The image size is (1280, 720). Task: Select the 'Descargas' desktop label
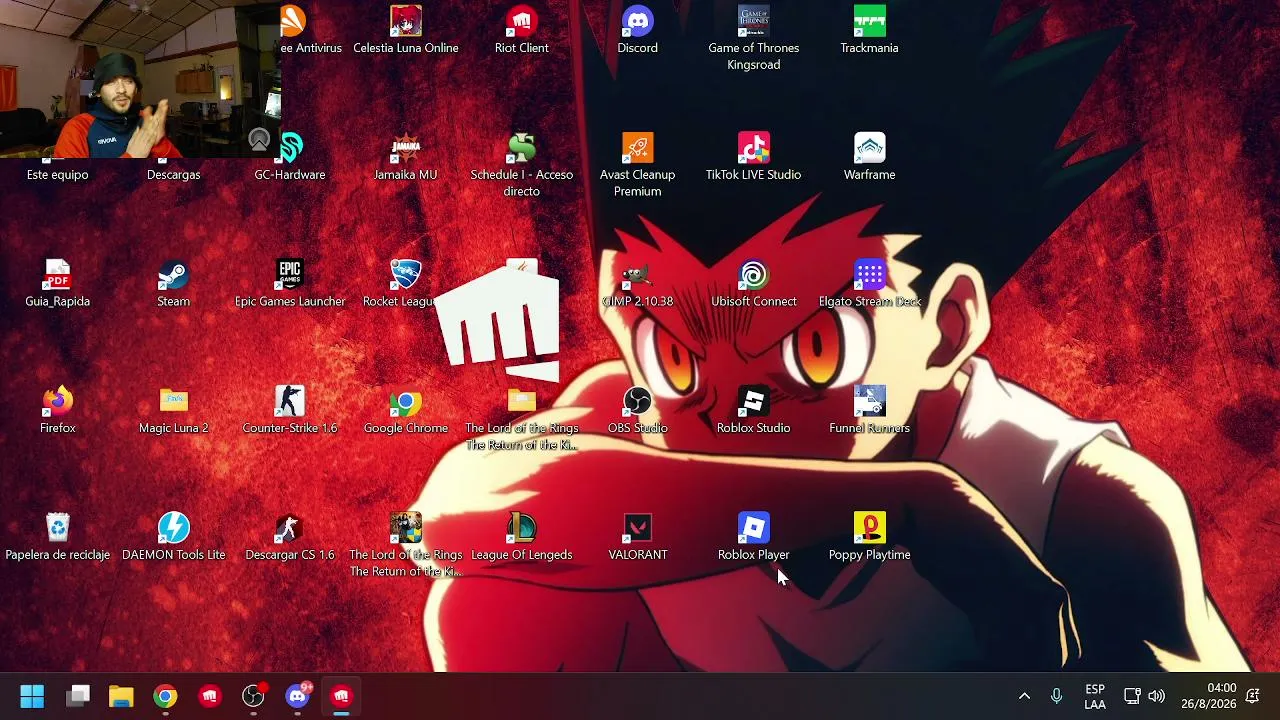173,175
